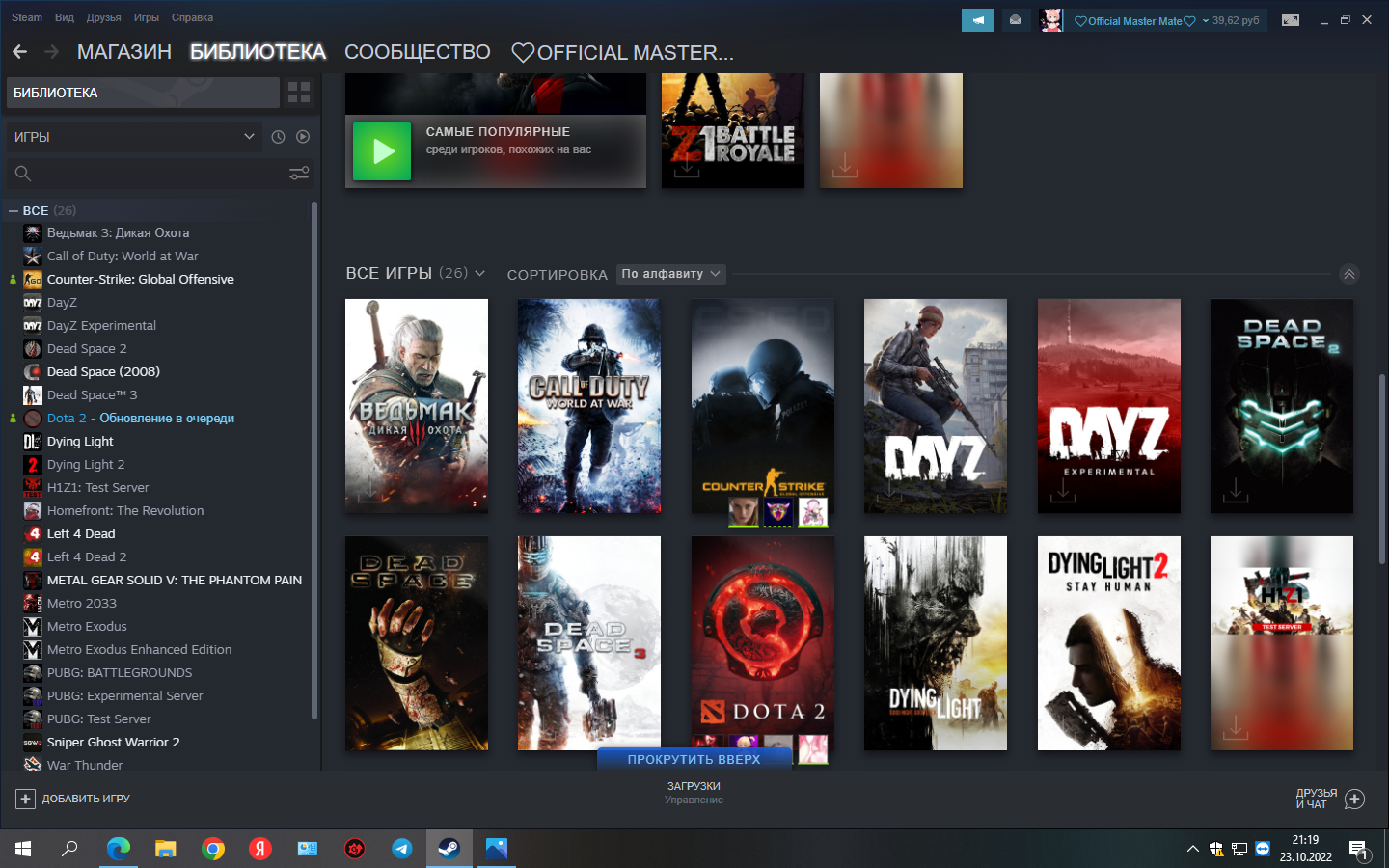Open Dead Space 2 cover thumbnail
This screenshot has height=868, width=1389.
click(1282, 406)
